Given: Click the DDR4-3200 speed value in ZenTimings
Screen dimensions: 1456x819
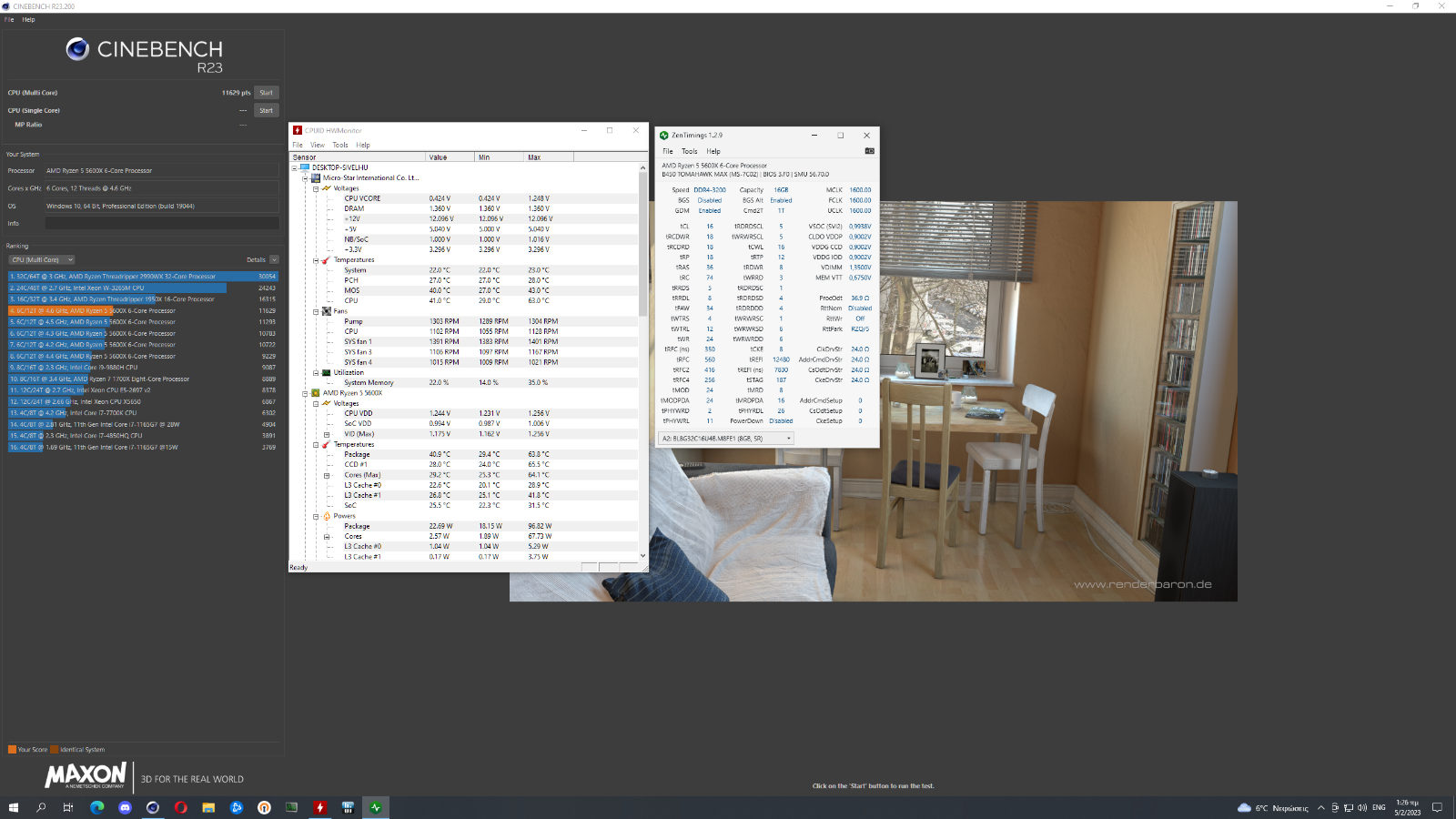Looking at the screenshot, I should (710, 190).
